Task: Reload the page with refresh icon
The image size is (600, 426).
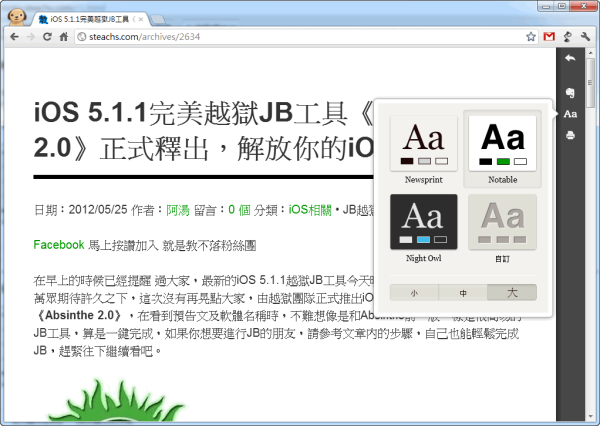Action: coord(47,37)
